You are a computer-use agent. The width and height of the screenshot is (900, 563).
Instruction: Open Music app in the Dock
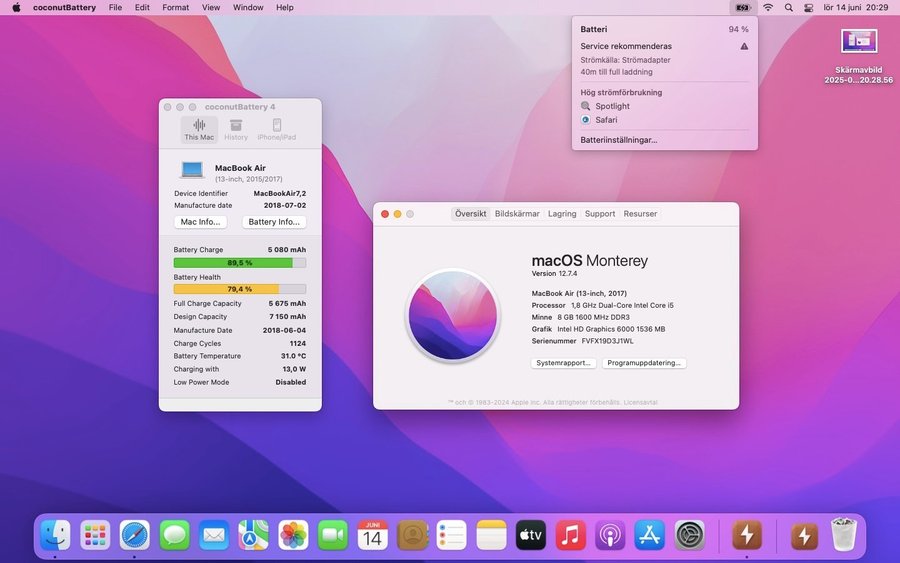coord(571,535)
